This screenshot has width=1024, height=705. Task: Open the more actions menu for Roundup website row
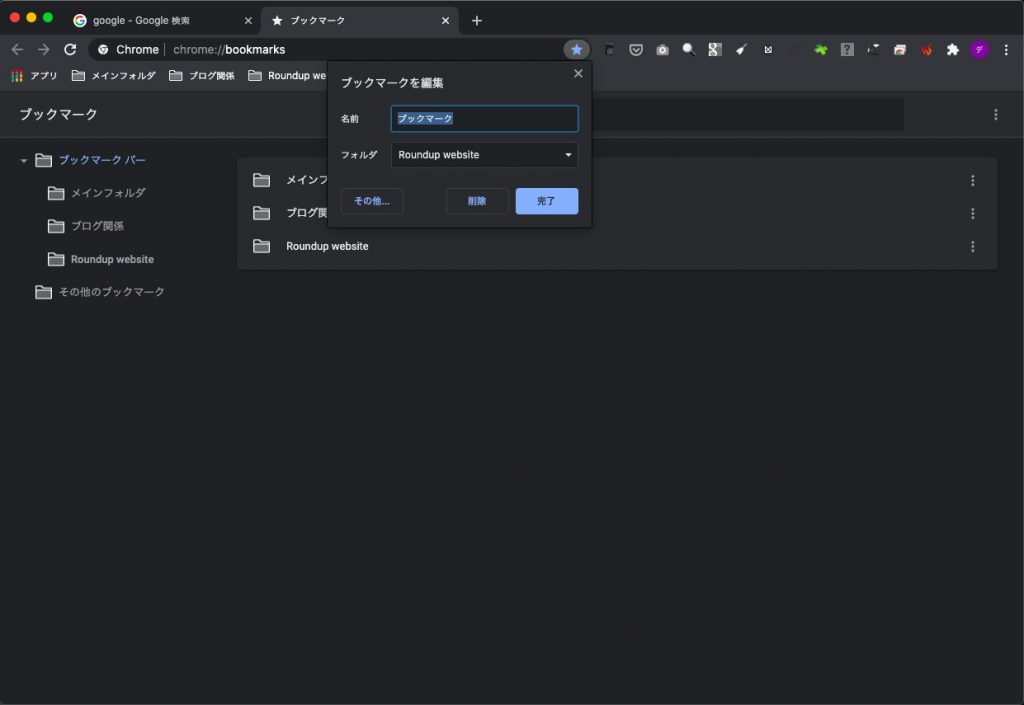pyautogui.click(x=972, y=247)
